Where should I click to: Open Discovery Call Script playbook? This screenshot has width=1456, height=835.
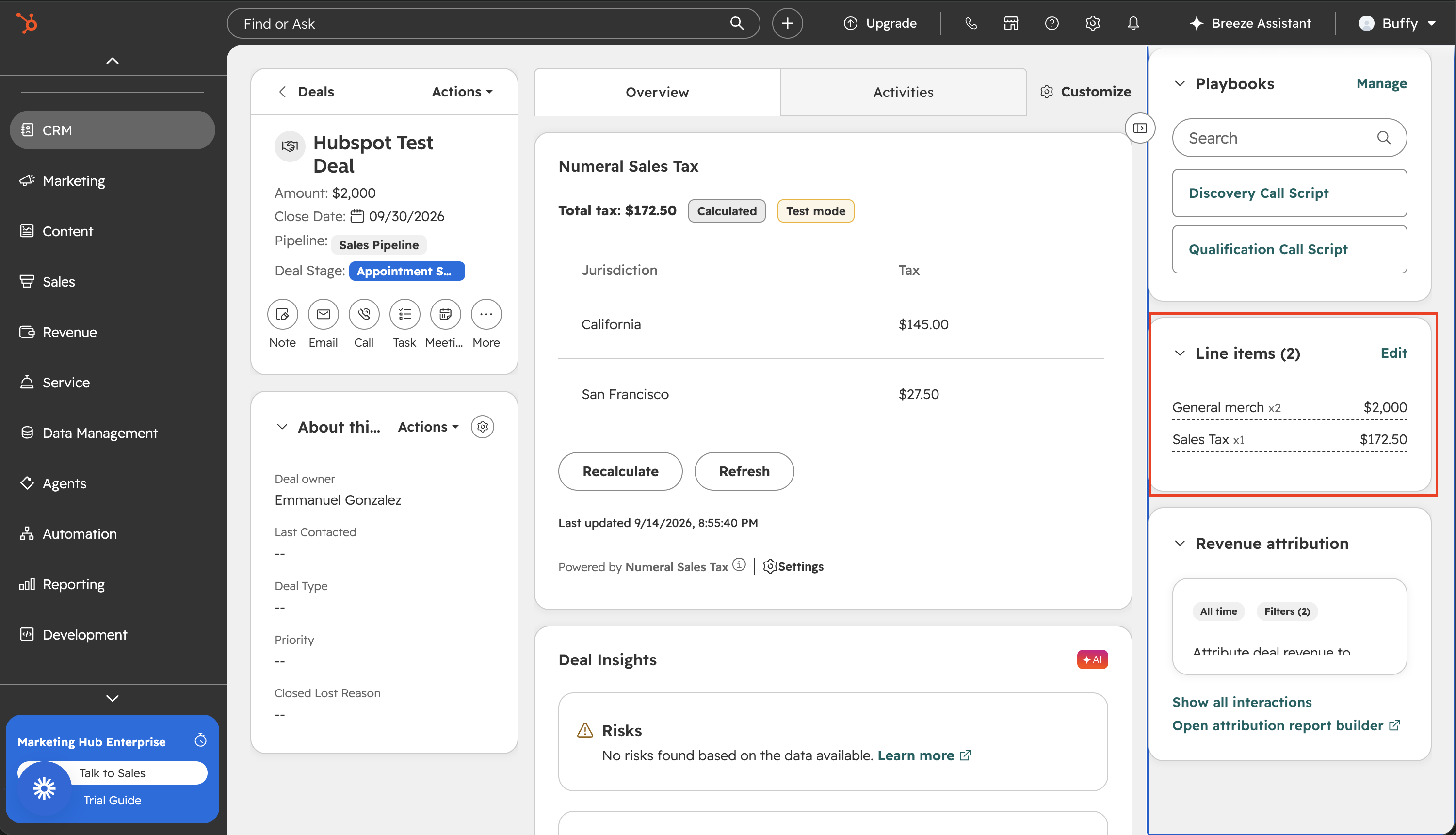(x=1289, y=193)
